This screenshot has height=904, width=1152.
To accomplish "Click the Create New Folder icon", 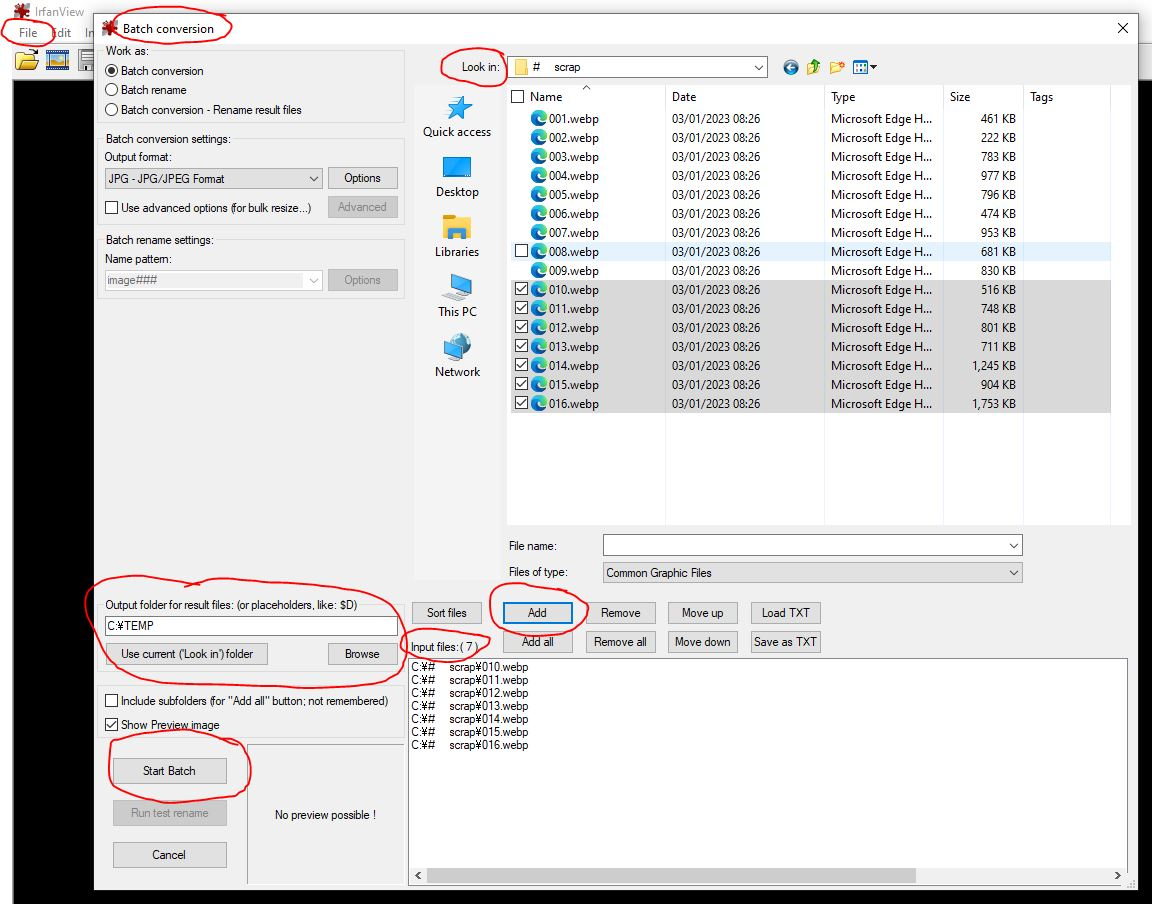I will click(837, 67).
